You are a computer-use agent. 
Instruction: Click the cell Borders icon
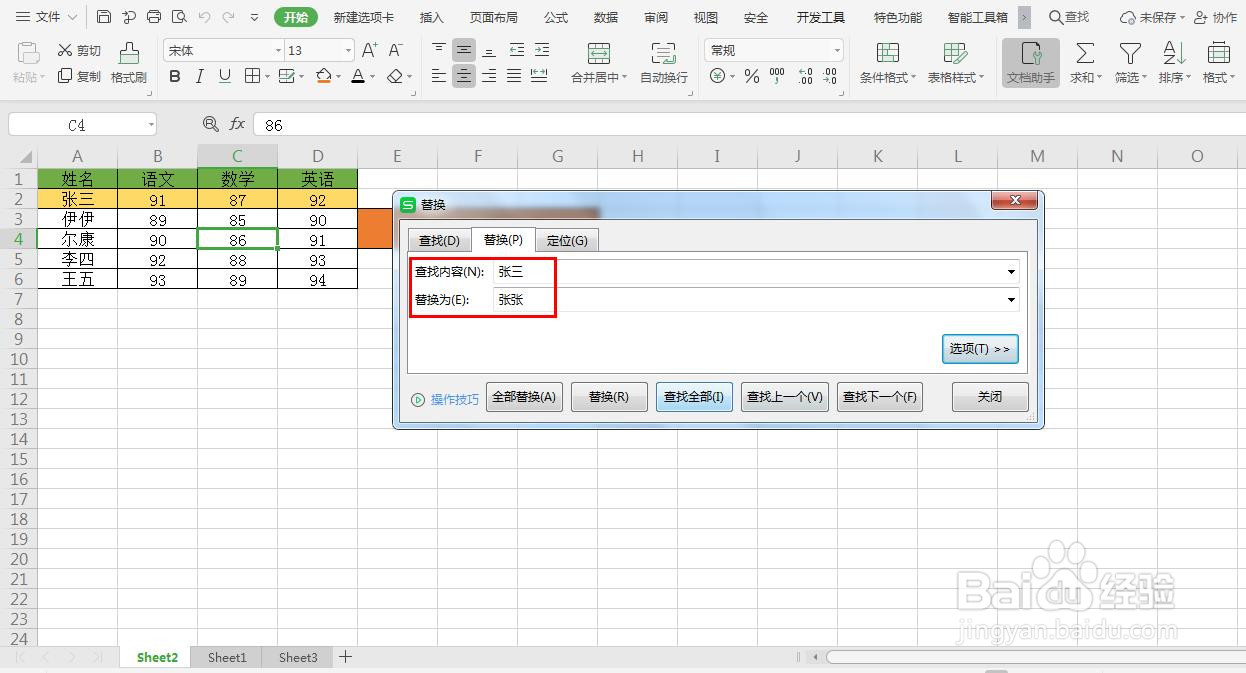pos(252,76)
